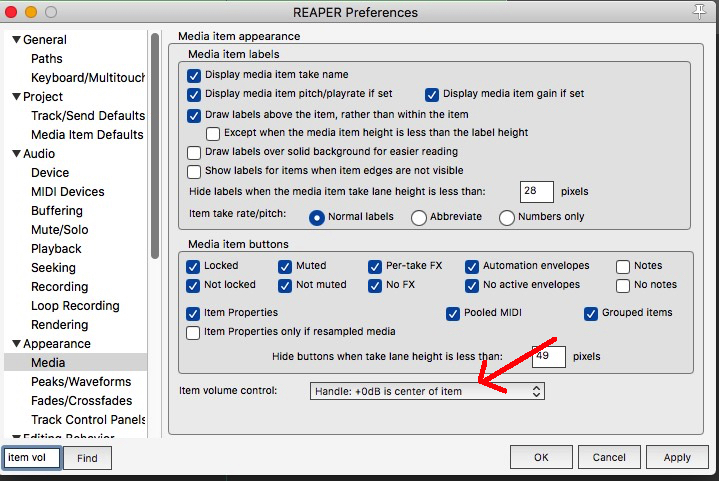
Task: Open Rendering settings
Action: 59,325
